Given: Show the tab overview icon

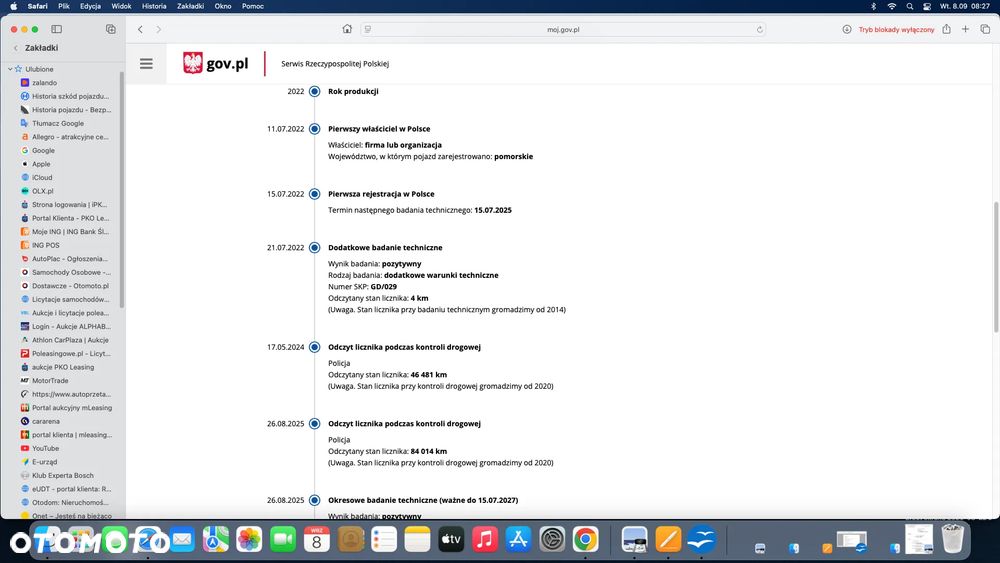Looking at the screenshot, I should tap(985, 29).
